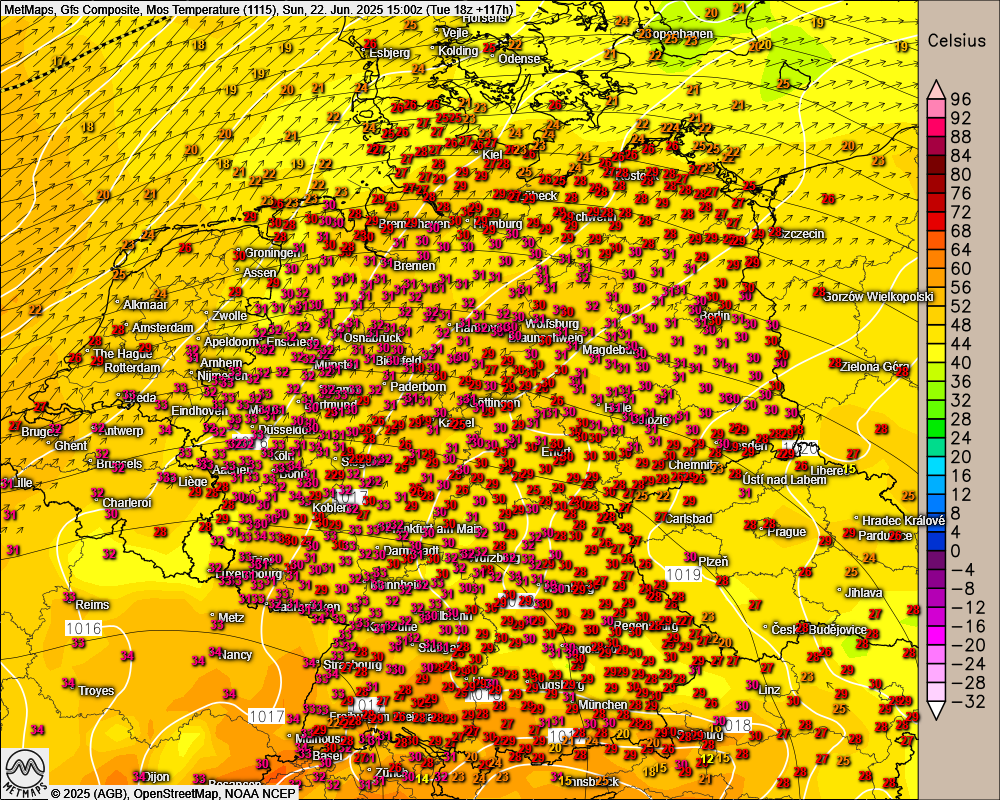This screenshot has width=1000, height=800.
Task: Select the 1016 pressure contour label
Action: (x=84, y=628)
